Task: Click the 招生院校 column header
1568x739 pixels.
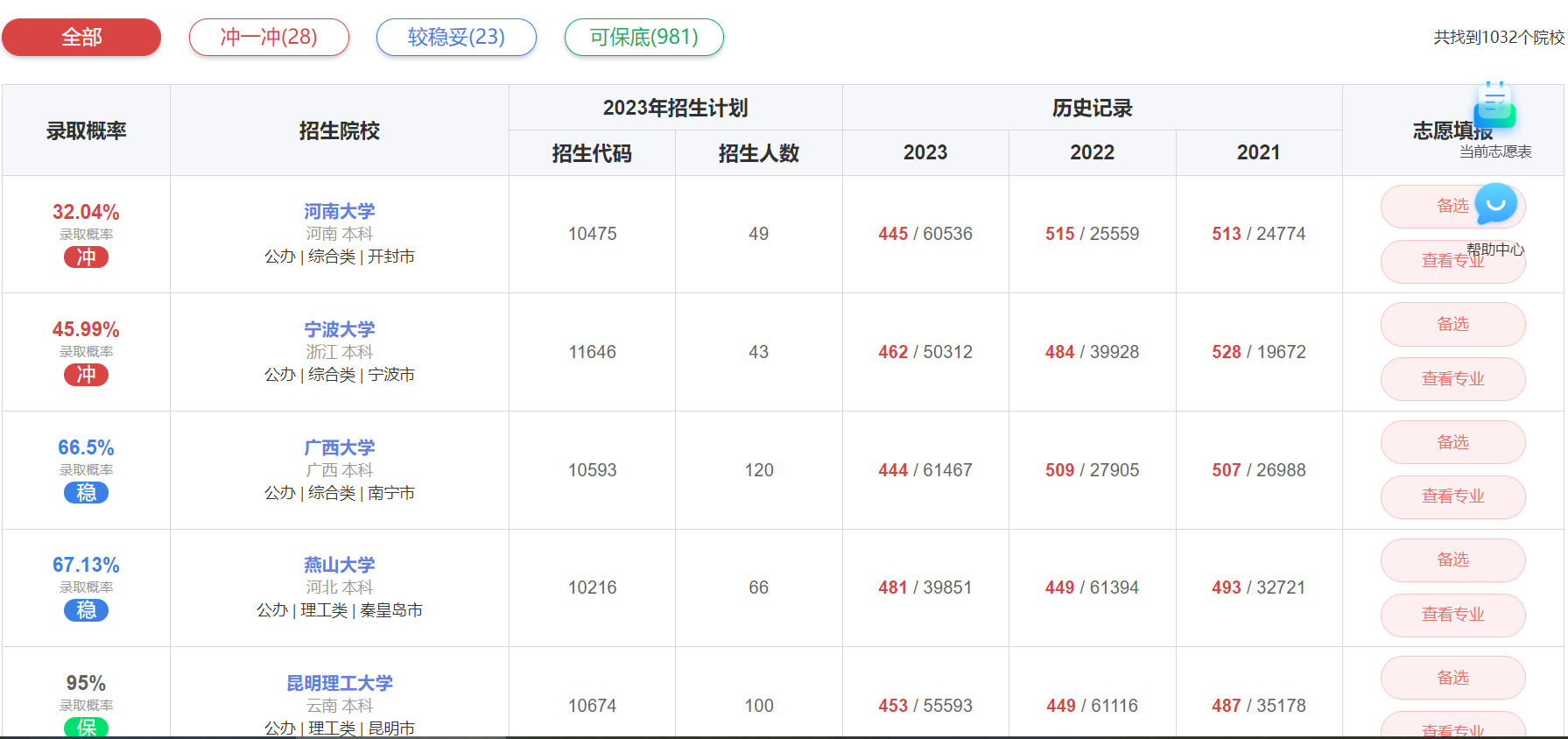Action: pyautogui.click(x=340, y=130)
